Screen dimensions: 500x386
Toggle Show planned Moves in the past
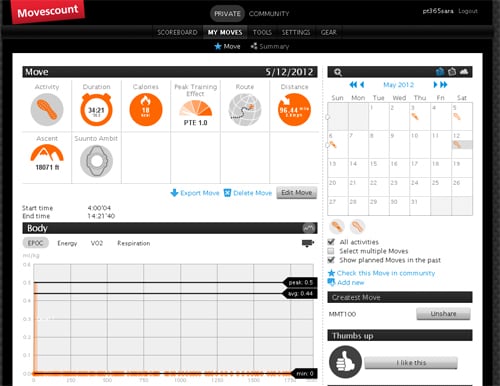[x=331, y=260]
